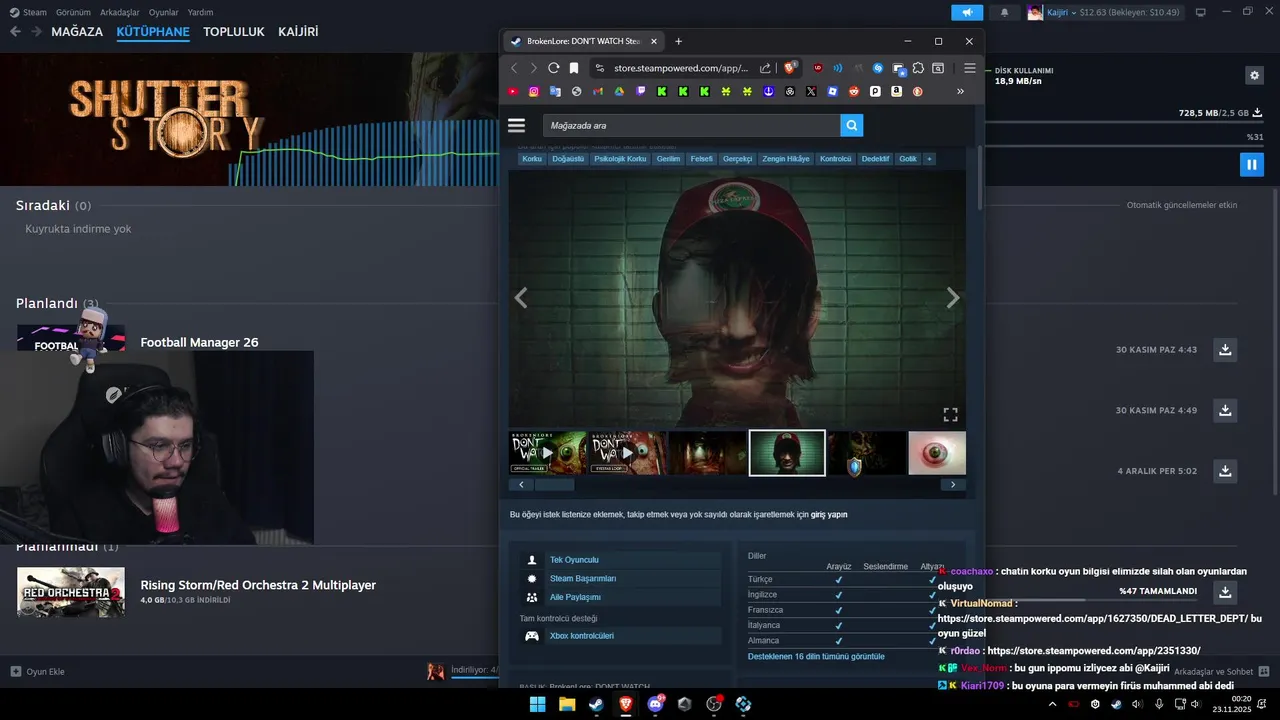Click in the Mağazada ara search field
The image size is (1280, 720).
pos(692,125)
